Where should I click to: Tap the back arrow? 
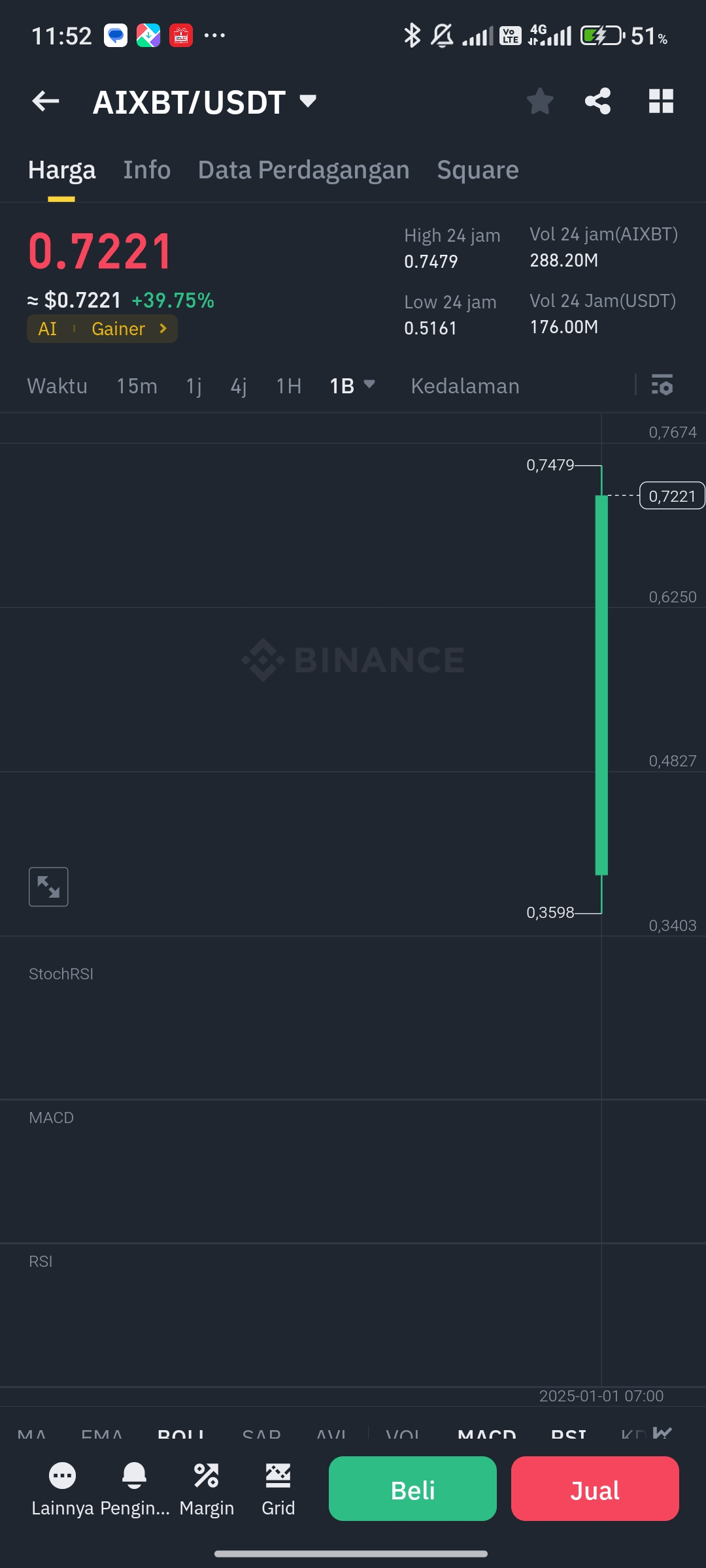pyautogui.click(x=46, y=101)
